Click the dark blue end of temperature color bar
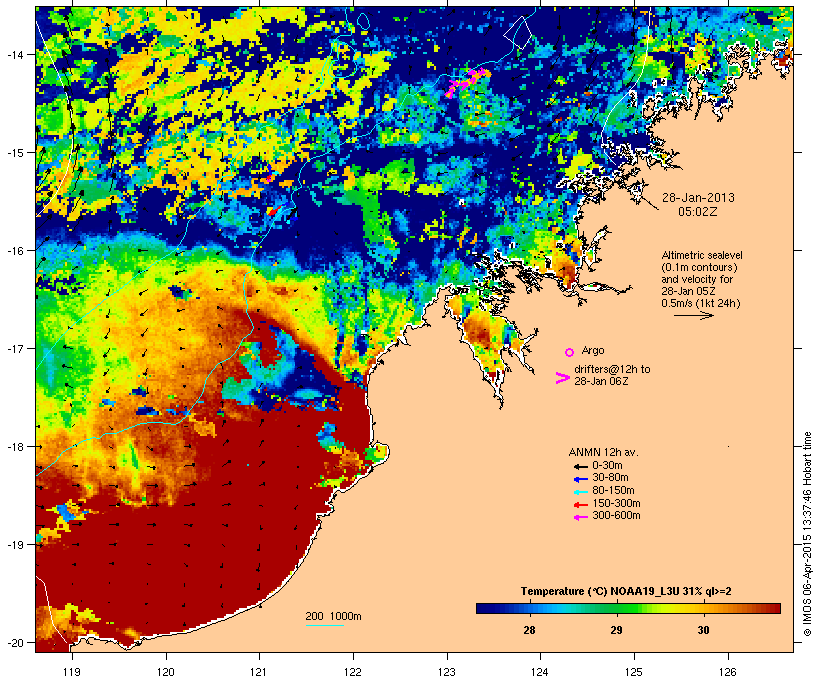Screen dimensions: 820x680 click(486, 608)
